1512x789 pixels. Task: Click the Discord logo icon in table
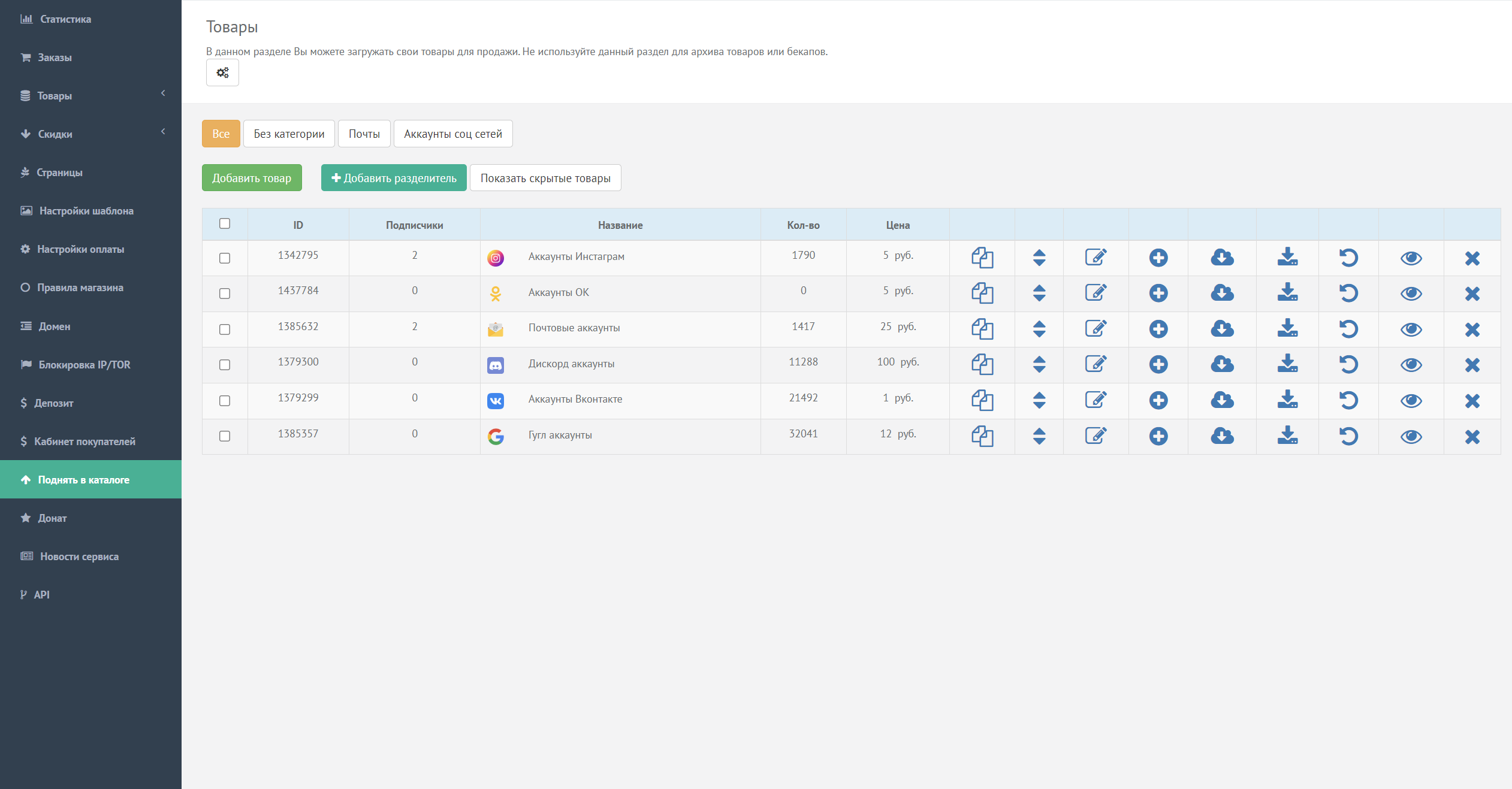click(496, 365)
